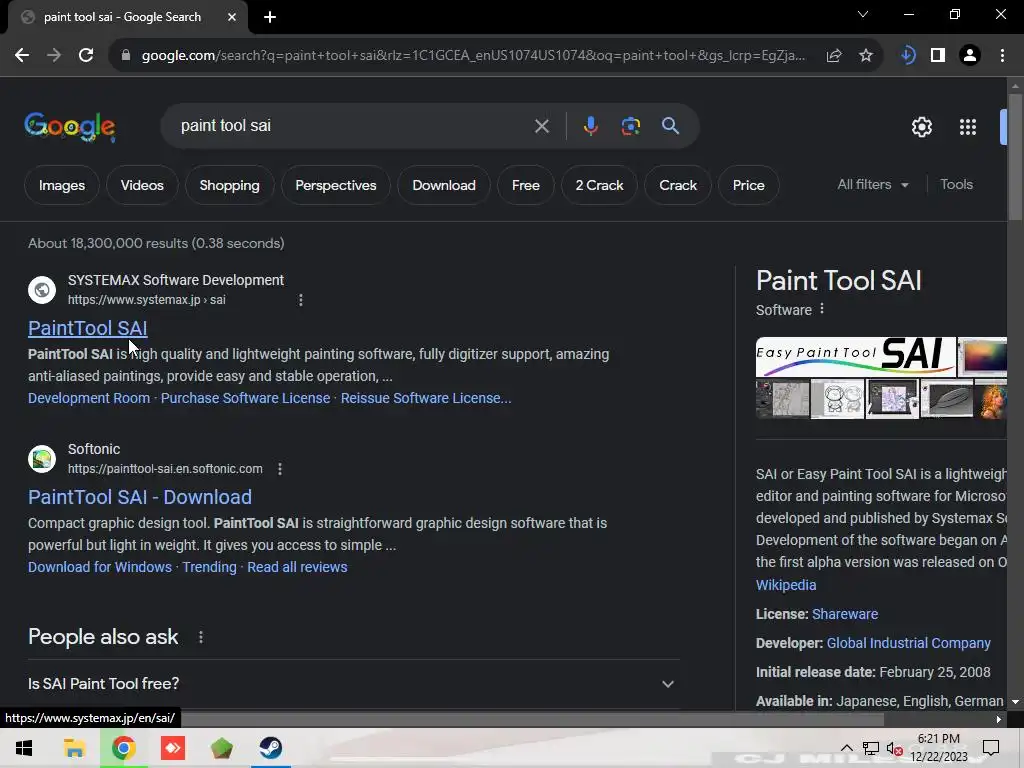1024x768 pixels.
Task: Click in the Google search box
Action: click(x=353, y=126)
